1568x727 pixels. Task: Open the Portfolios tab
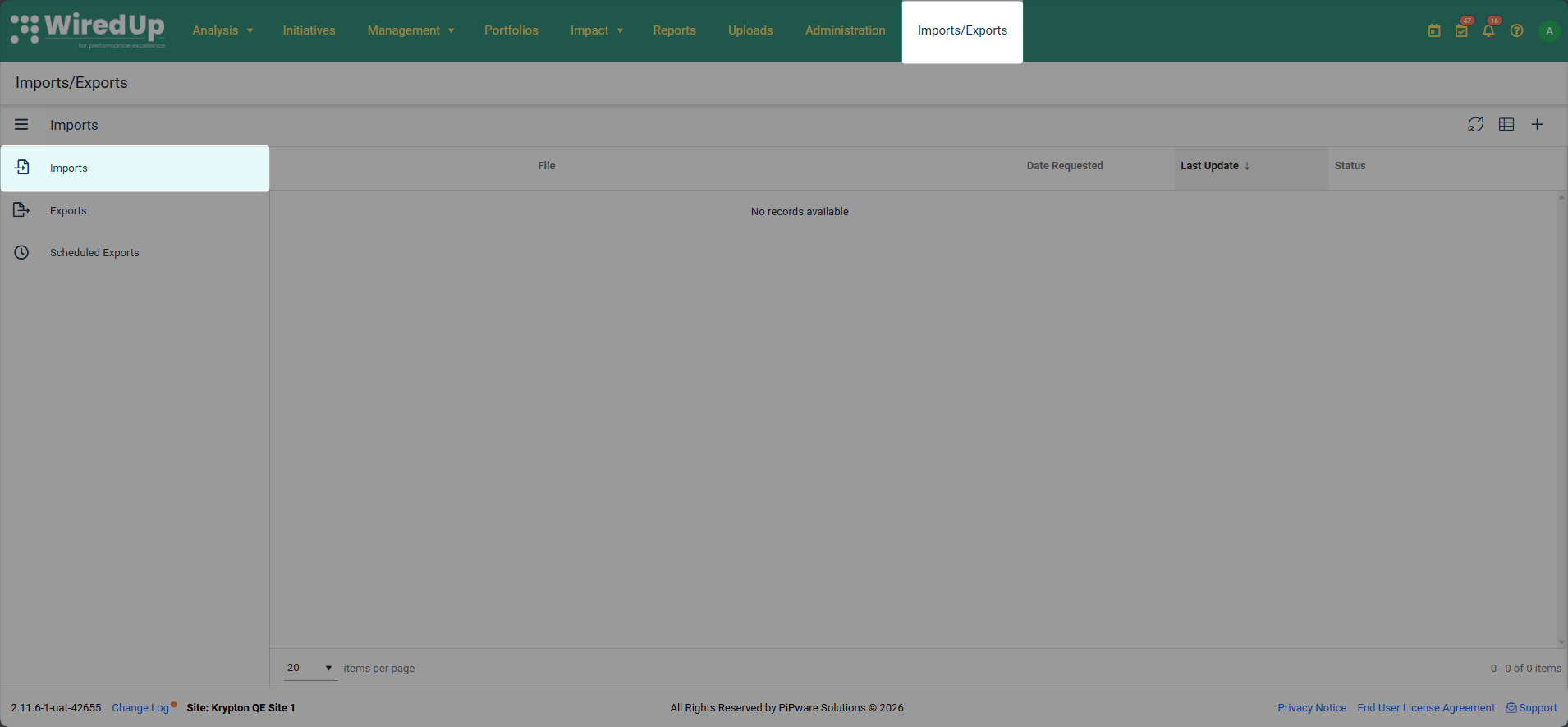point(511,30)
